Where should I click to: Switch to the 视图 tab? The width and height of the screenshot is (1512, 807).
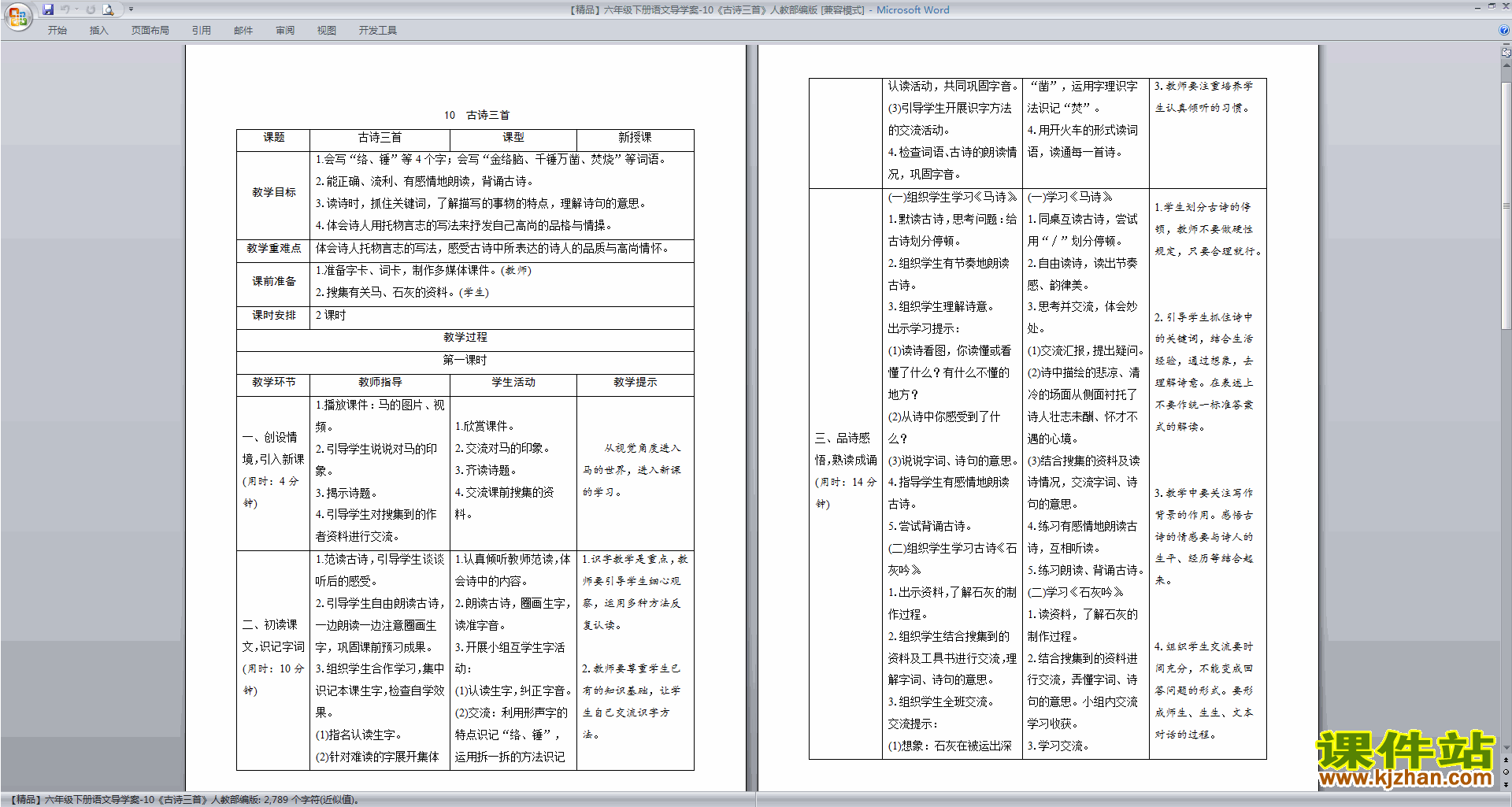click(327, 31)
